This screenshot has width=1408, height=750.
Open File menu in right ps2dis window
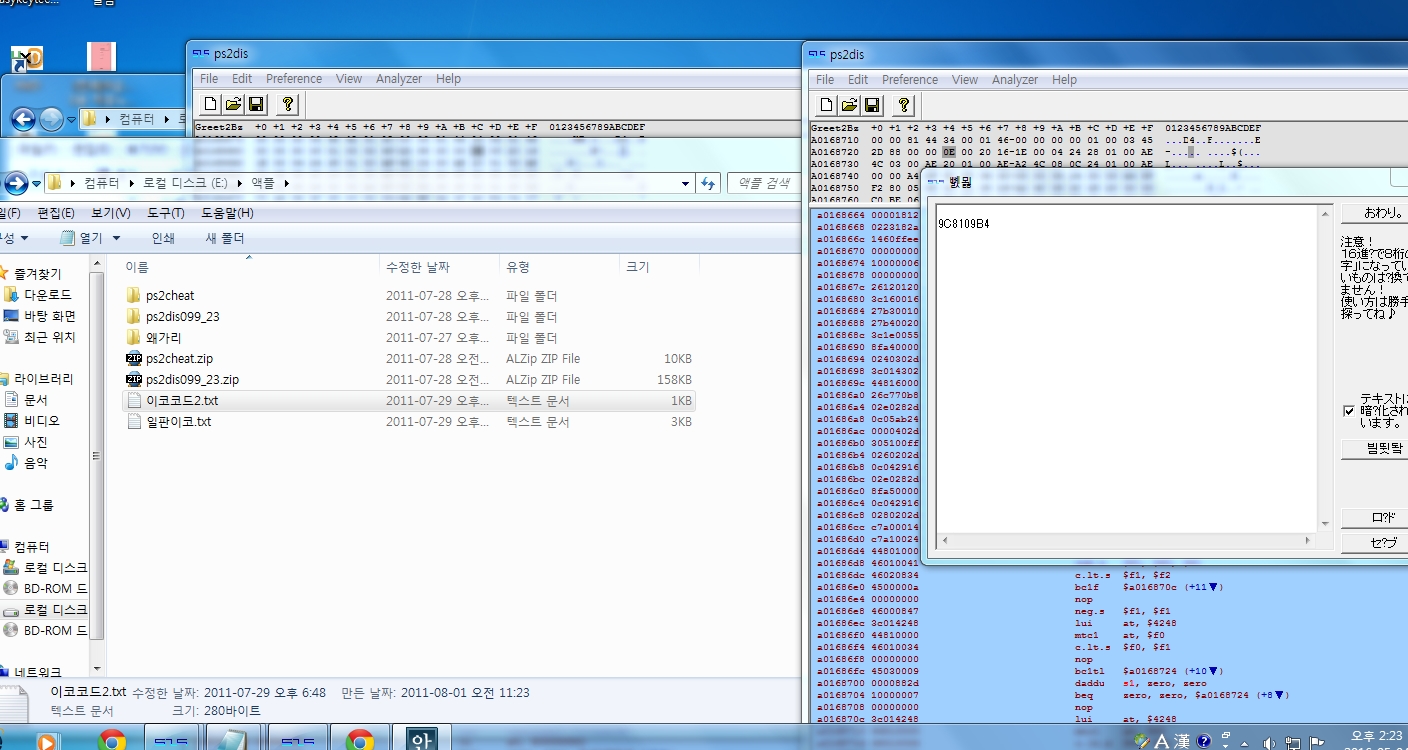(825, 80)
